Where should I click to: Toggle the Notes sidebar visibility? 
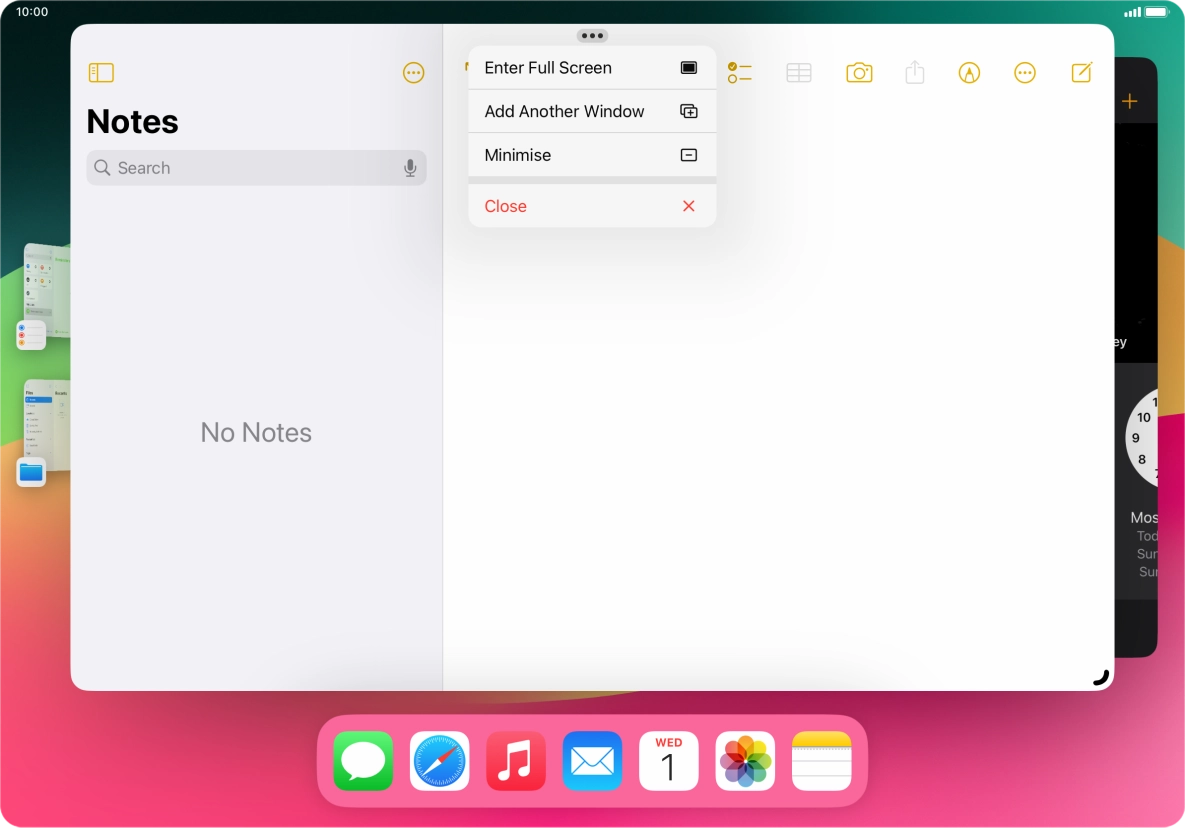coord(101,72)
